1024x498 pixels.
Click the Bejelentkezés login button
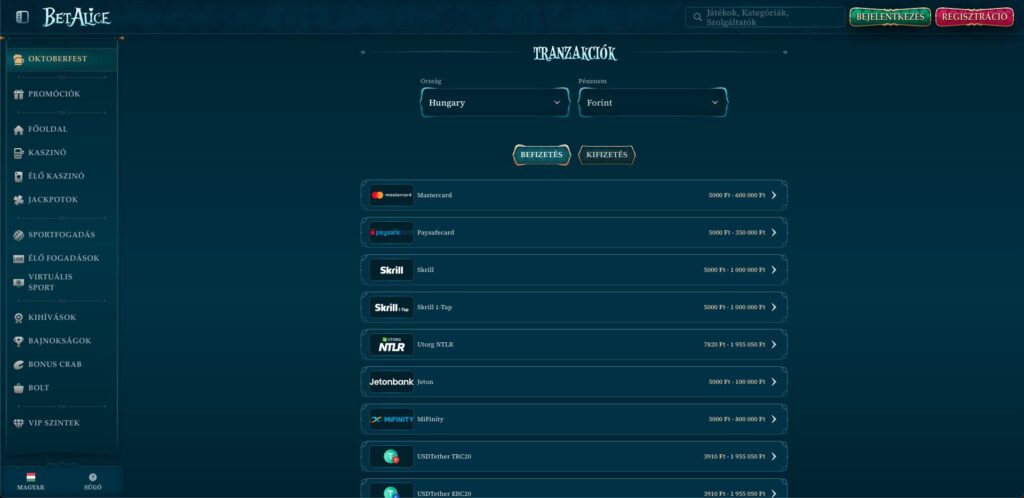pyautogui.click(x=889, y=17)
